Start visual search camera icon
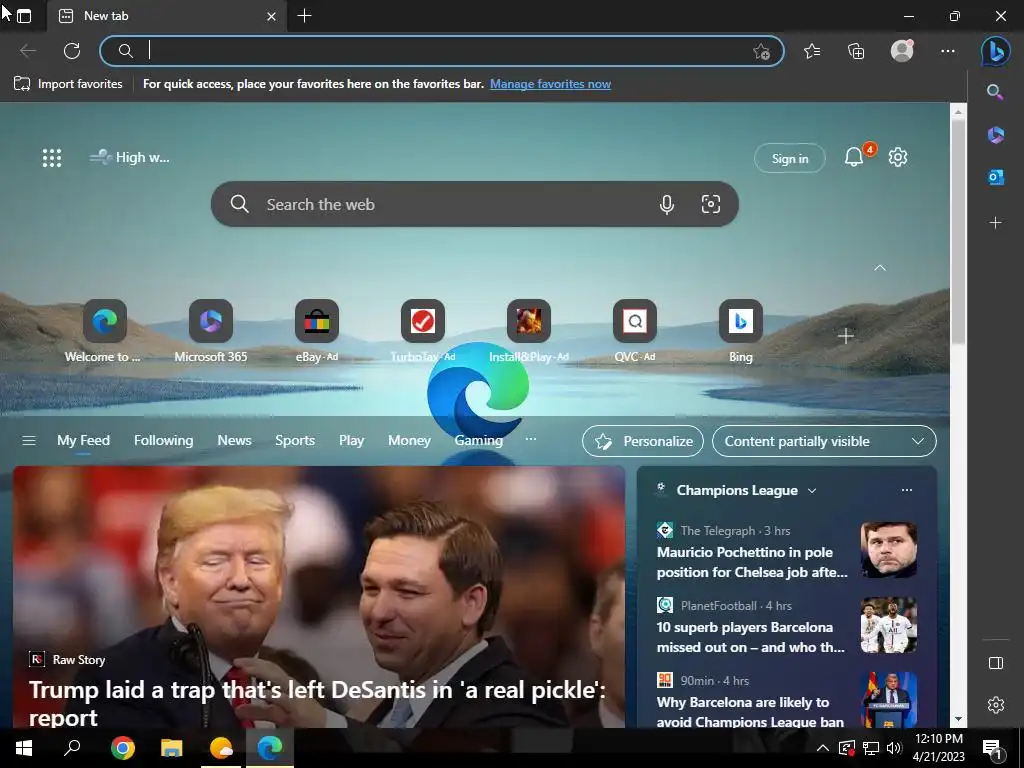This screenshot has height=768, width=1024. [711, 204]
